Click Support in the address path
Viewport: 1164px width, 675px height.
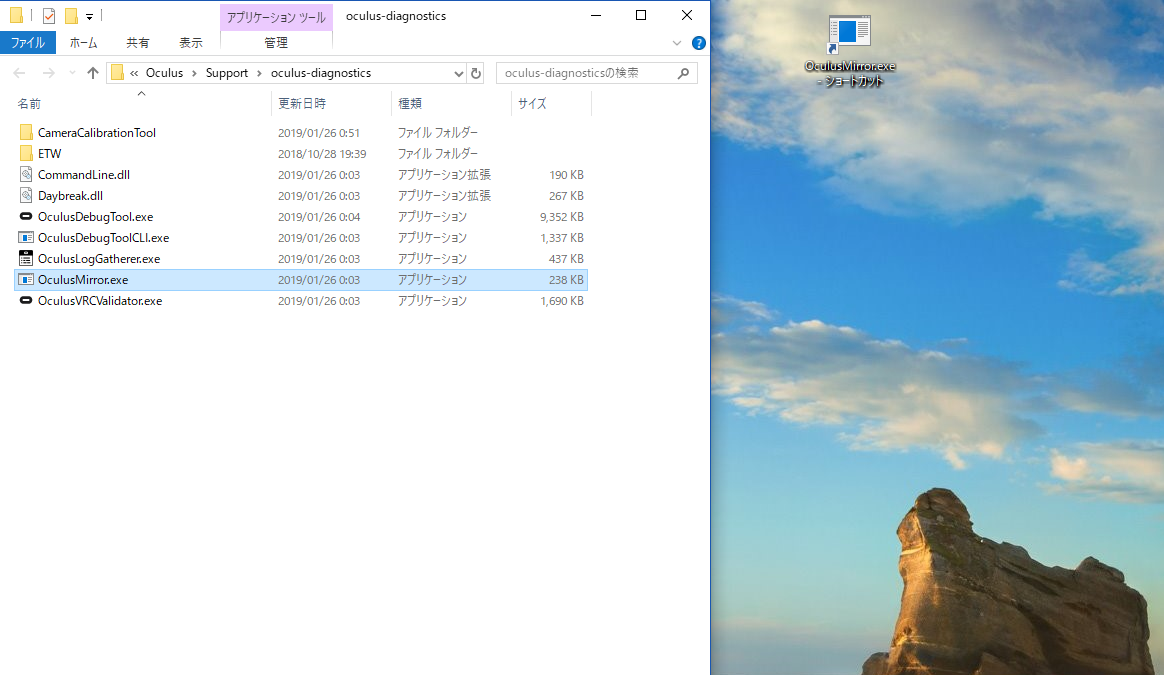click(x=226, y=73)
